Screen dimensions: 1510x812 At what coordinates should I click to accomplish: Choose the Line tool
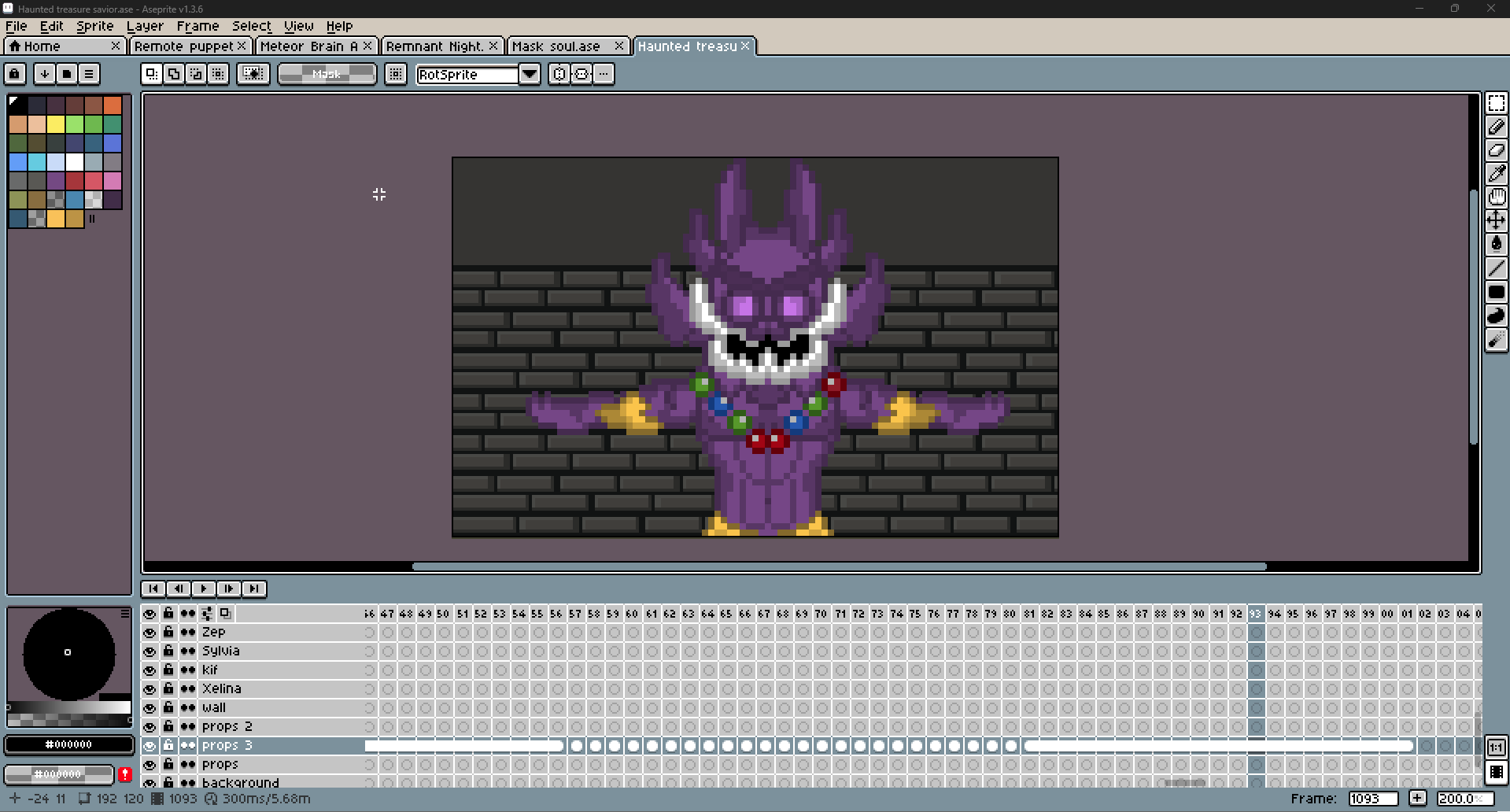coord(1496,268)
